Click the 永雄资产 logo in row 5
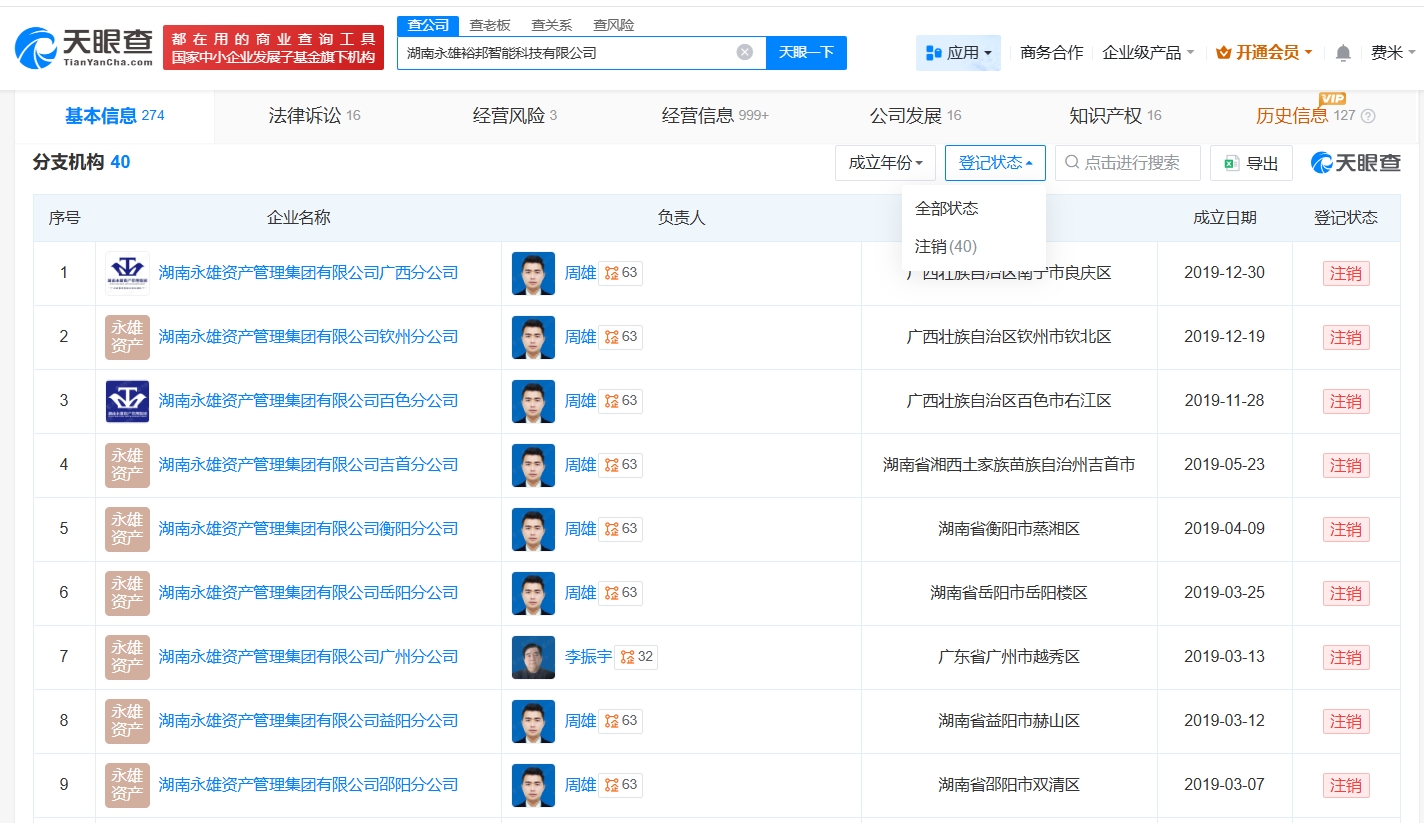This screenshot has width=1424, height=823. click(x=127, y=529)
